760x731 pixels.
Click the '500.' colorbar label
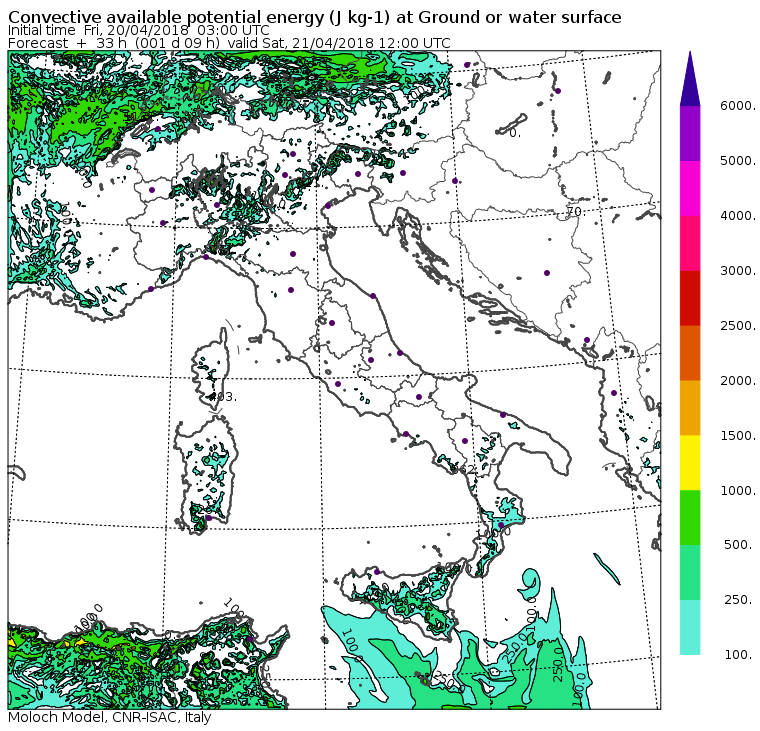pyautogui.click(x=738, y=545)
